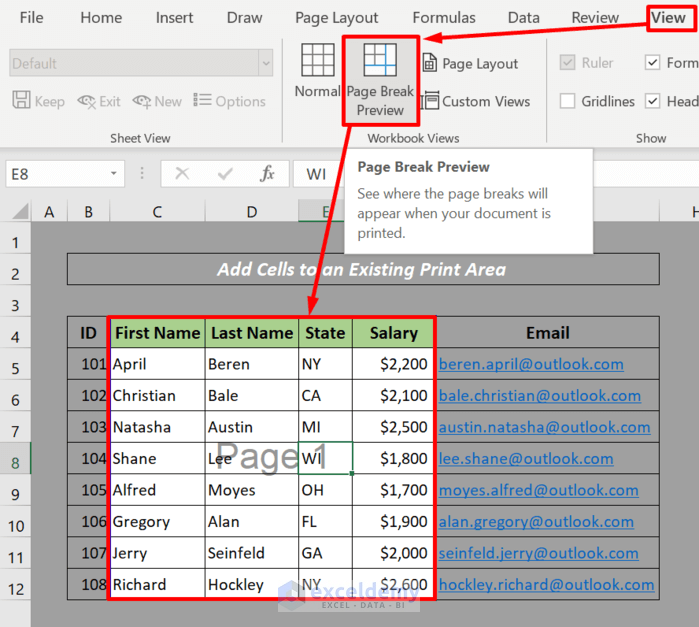Image resolution: width=699 pixels, height=627 pixels.
Task: Open bale.christian@outlook.com link
Action: pyautogui.click(x=539, y=396)
